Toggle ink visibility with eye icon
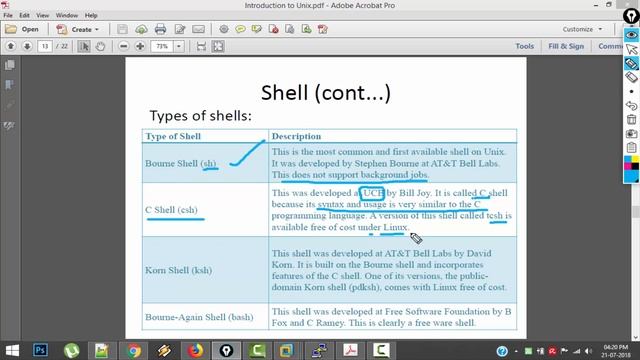 631,35
